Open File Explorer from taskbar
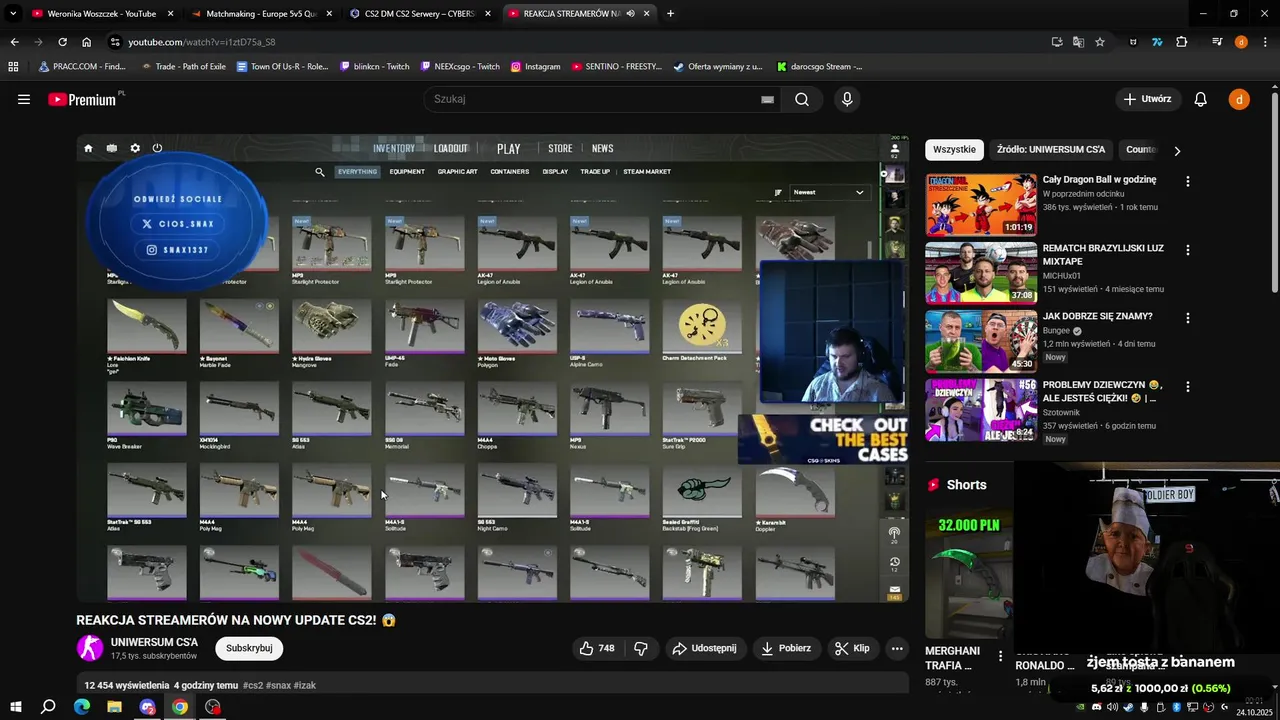 pos(114,707)
